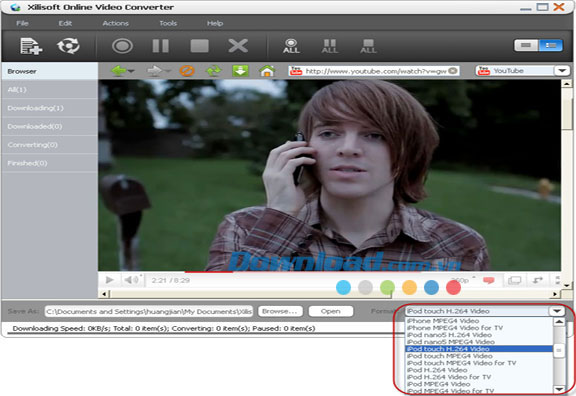Choose highlighted iPod touch H.264 Video item

pos(479,349)
